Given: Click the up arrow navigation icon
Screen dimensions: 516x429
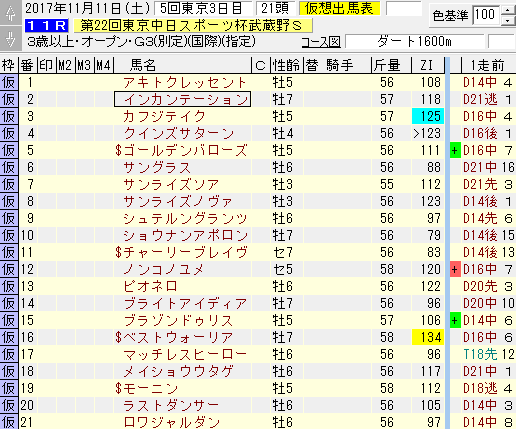Looking at the screenshot, I should [11, 12].
